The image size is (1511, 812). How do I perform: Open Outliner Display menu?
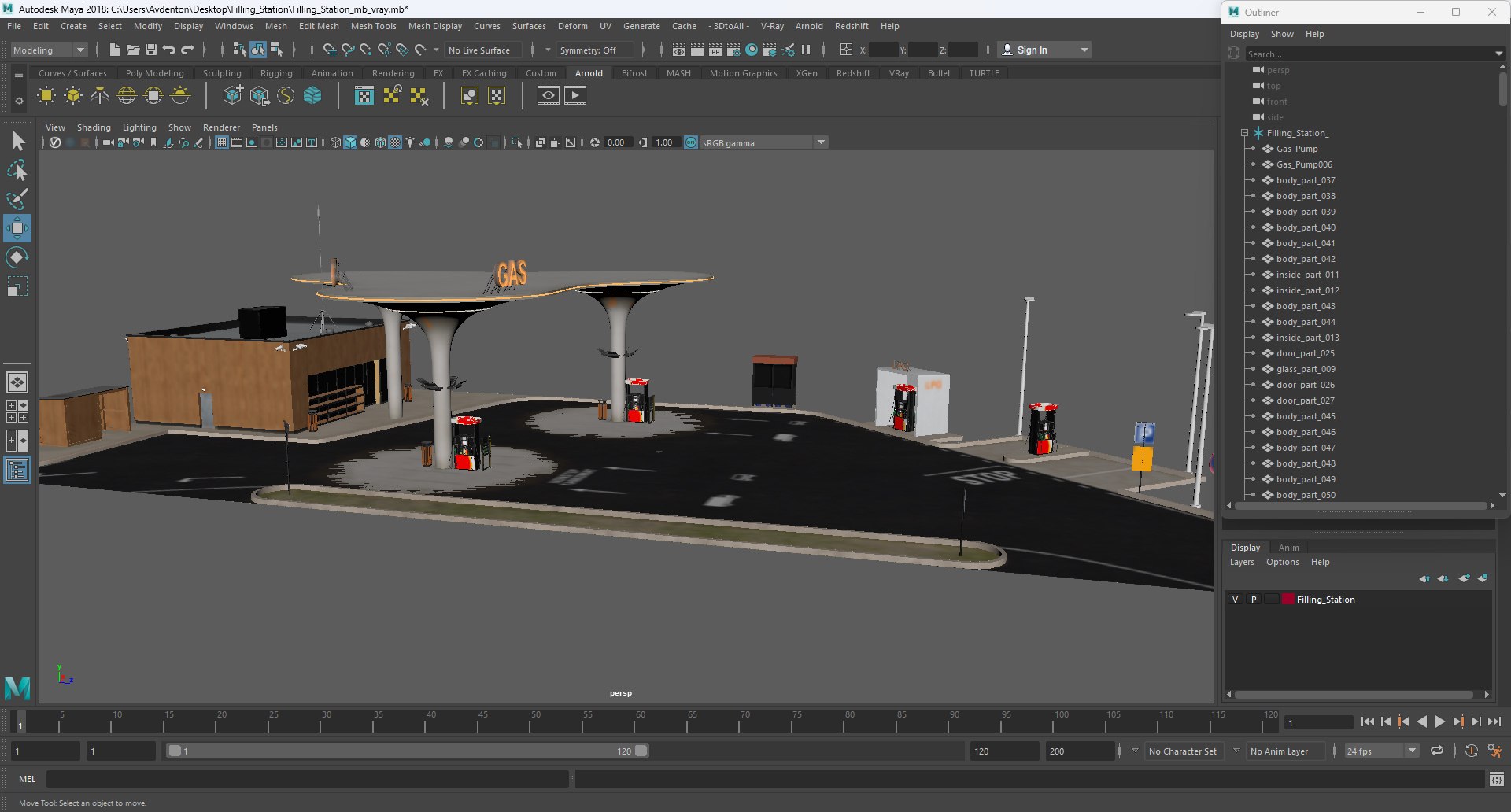tap(1244, 34)
